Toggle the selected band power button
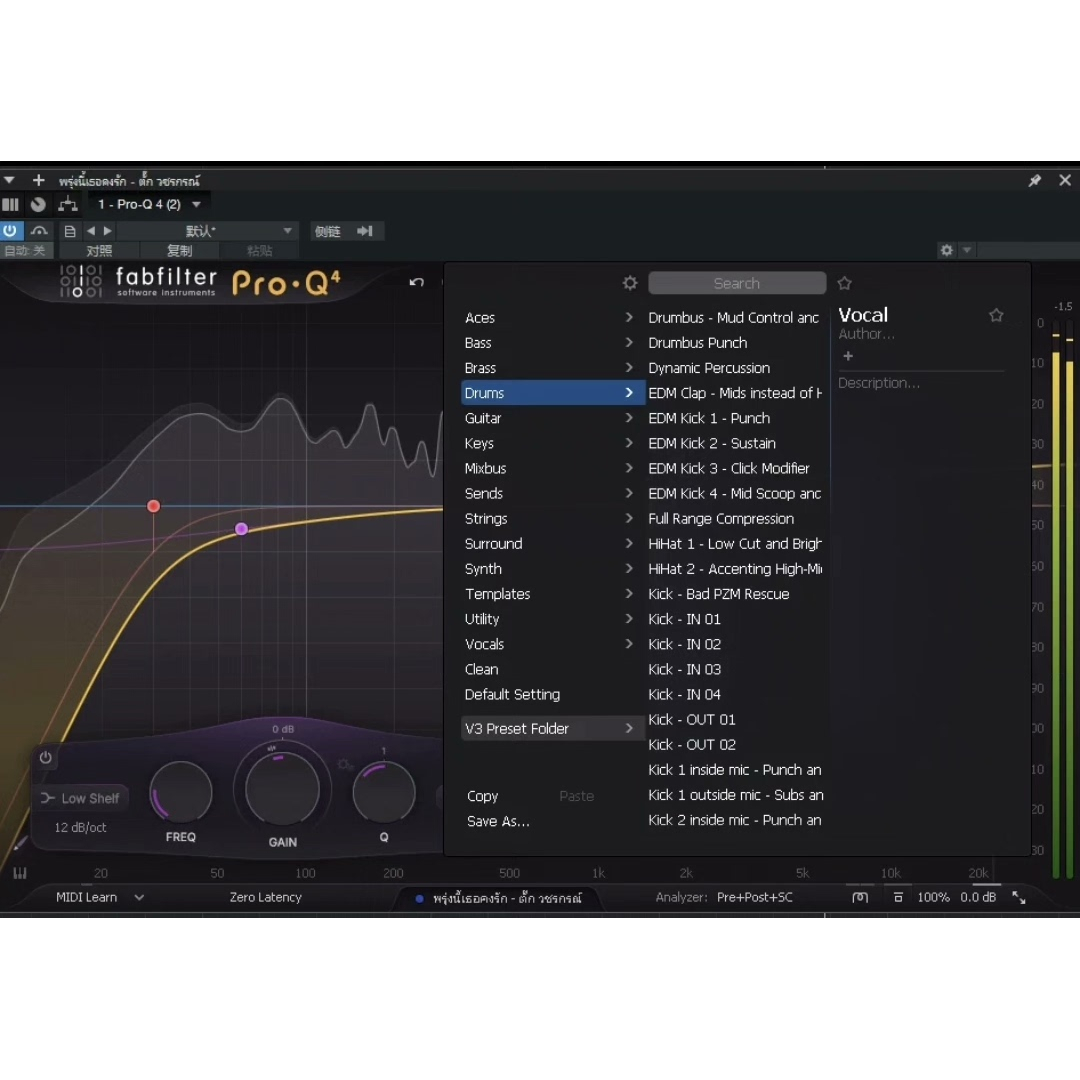Viewport: 1080px width, 1080px height. tap(45, 758)
